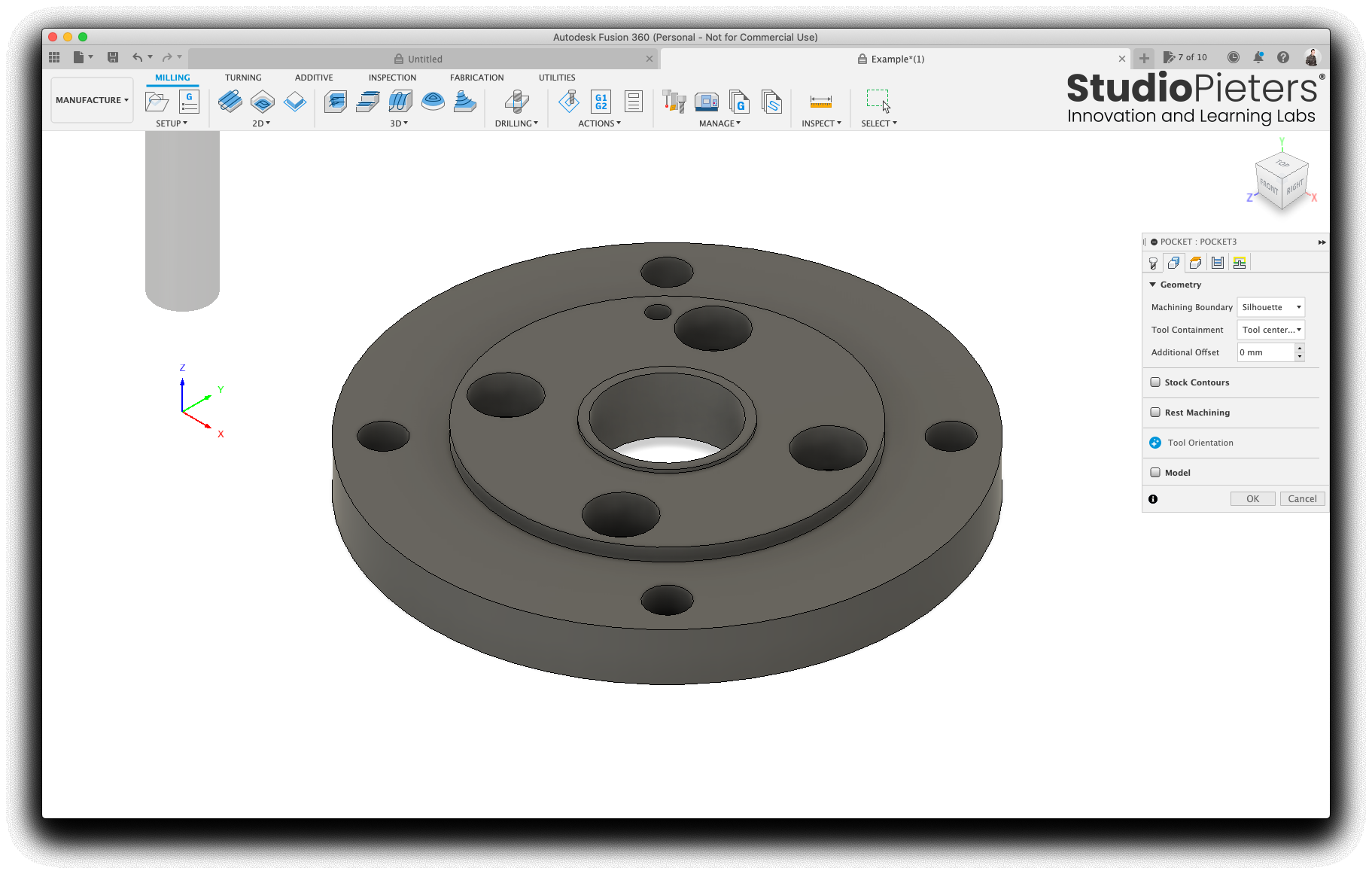Cancel the Pocket dialog
The width and height of the screenshot is (1372, 874).
click(1302, 498)
